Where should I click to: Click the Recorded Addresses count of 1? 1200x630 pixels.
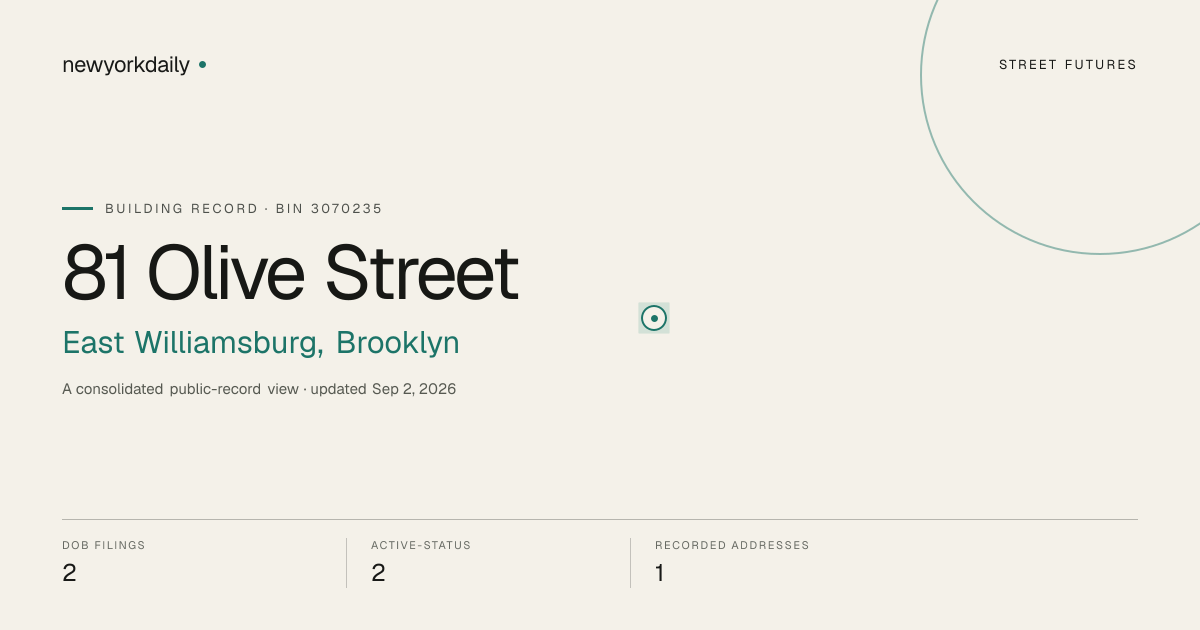659,573
